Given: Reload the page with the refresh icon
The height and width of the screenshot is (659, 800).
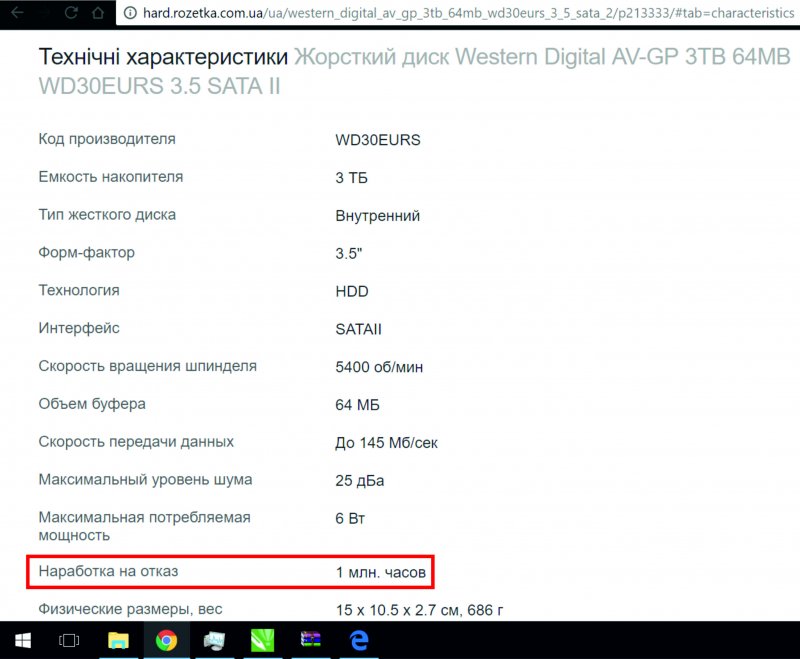Looking at the screenshot, I should coord(71,13).
